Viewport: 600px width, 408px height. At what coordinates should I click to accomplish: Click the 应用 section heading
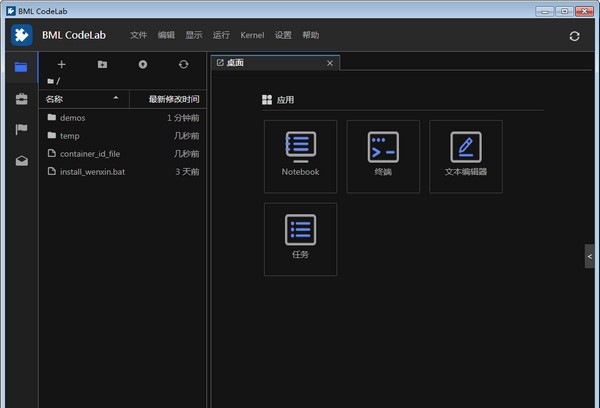[285, 100]
